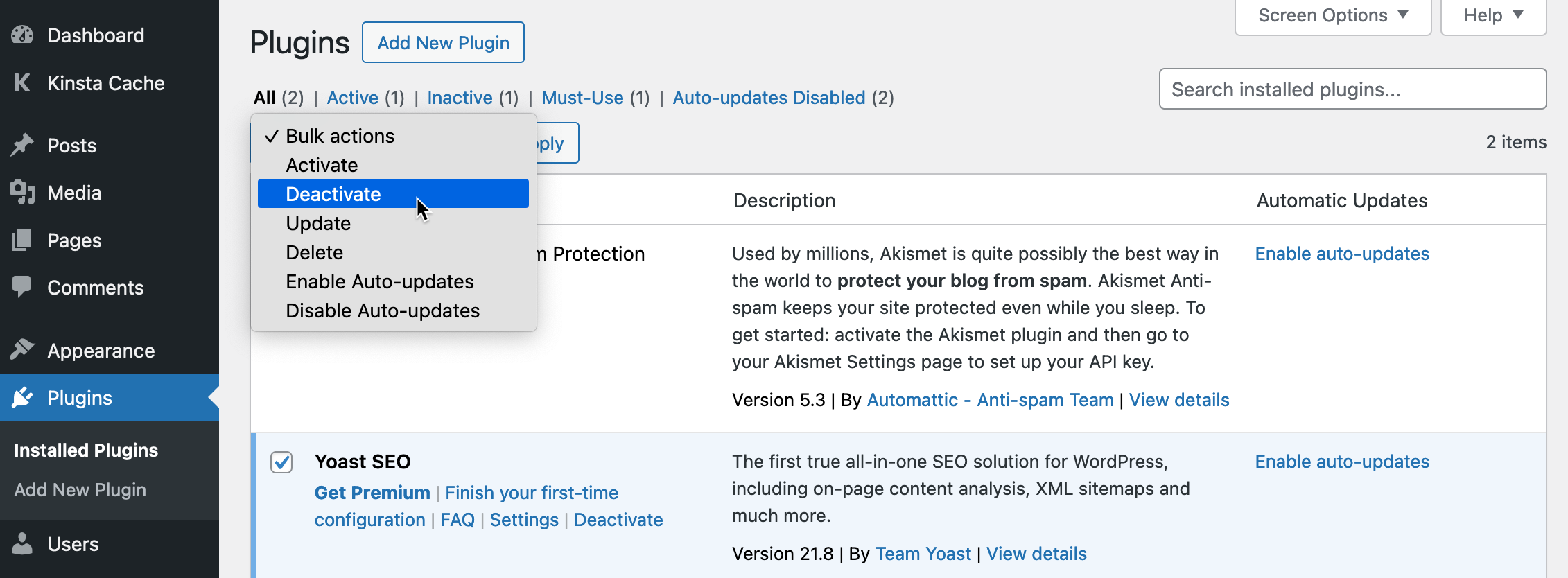Expand the Help dropdown tab
Screen dimensions: 1568x578
(1493, 16)
